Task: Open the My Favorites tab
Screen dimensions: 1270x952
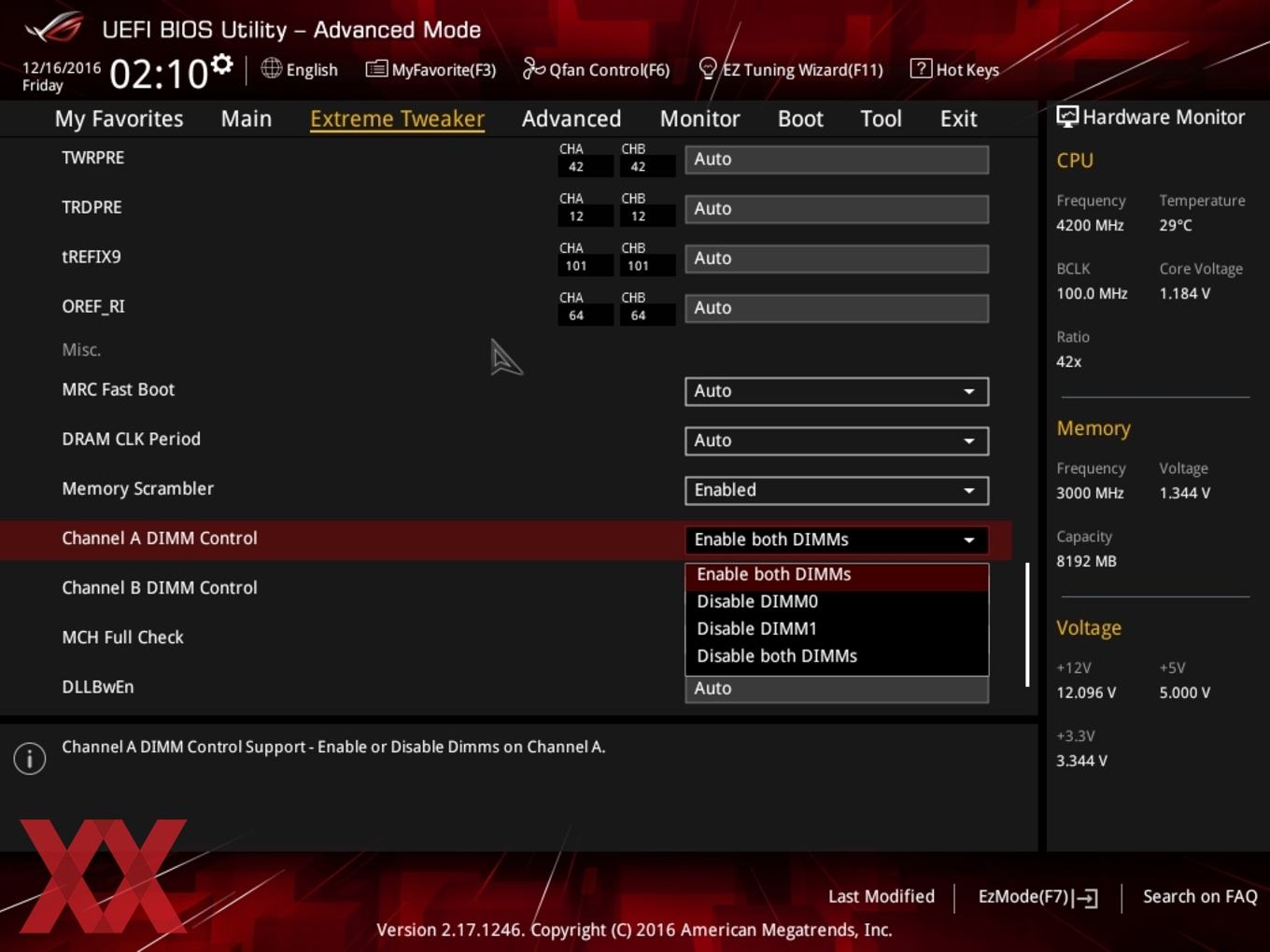Action: pyautogui.click(x=119, y=119)
